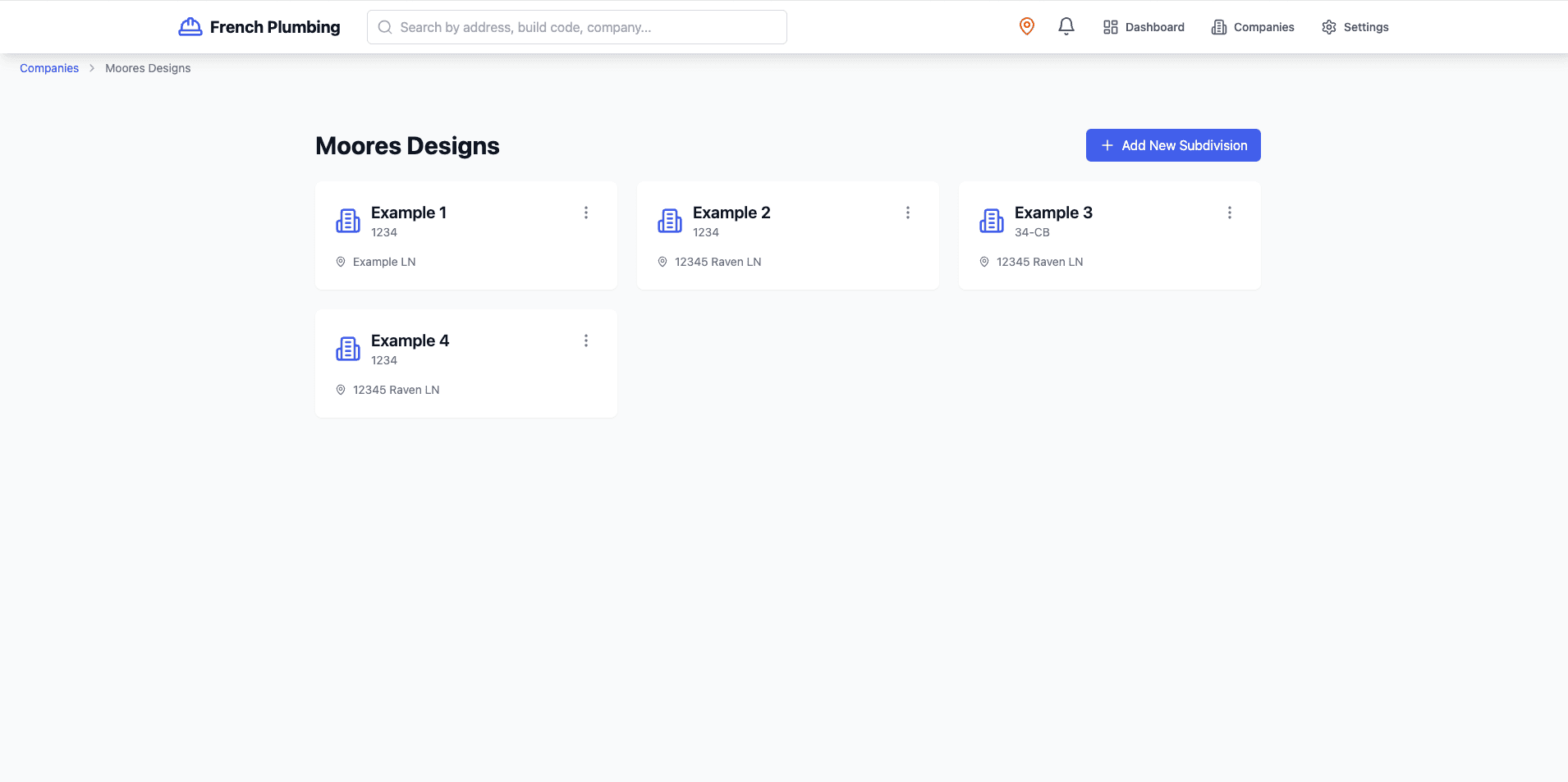Click the breadcrumb chevron separator
This screenshot has width=1568, height=782.
coord(92,68)
